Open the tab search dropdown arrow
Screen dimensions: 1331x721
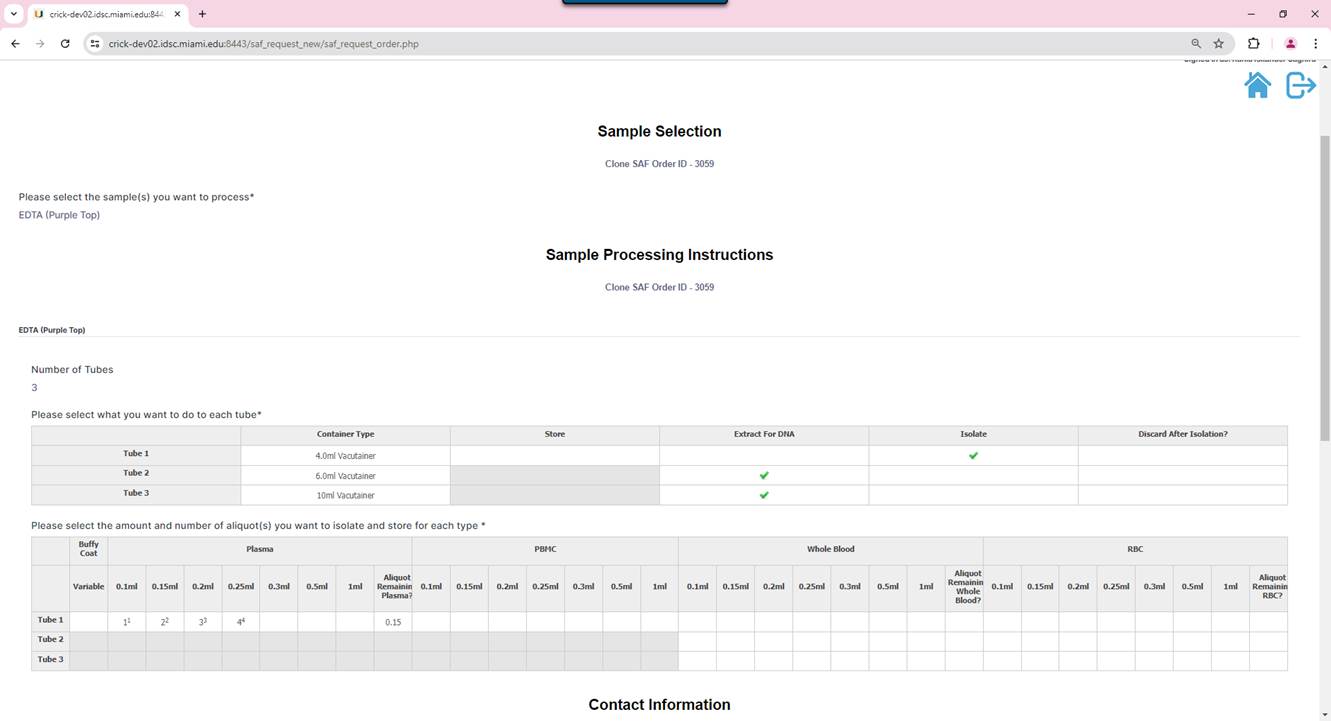pyautogui.click(x=14, y=14)
